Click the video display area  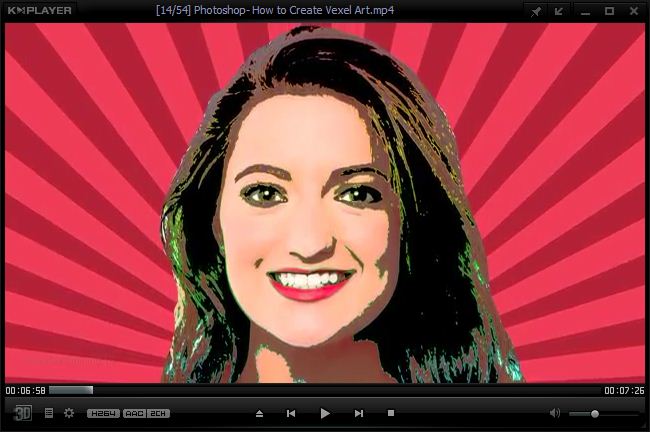tap(325, 203)
